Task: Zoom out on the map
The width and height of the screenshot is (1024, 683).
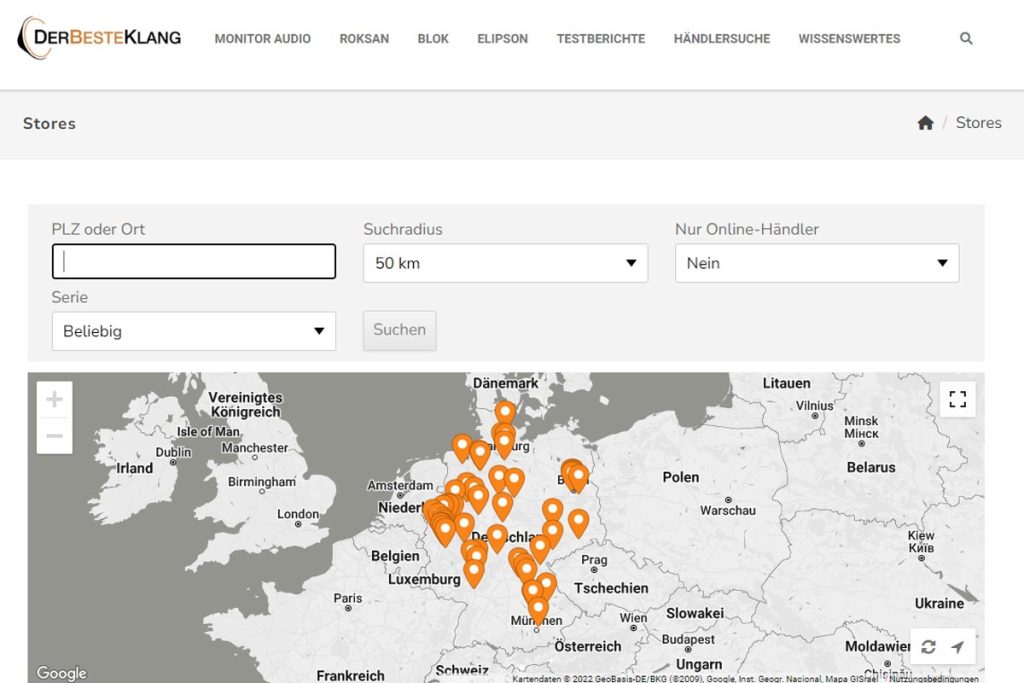Action: tap(55, 436)
